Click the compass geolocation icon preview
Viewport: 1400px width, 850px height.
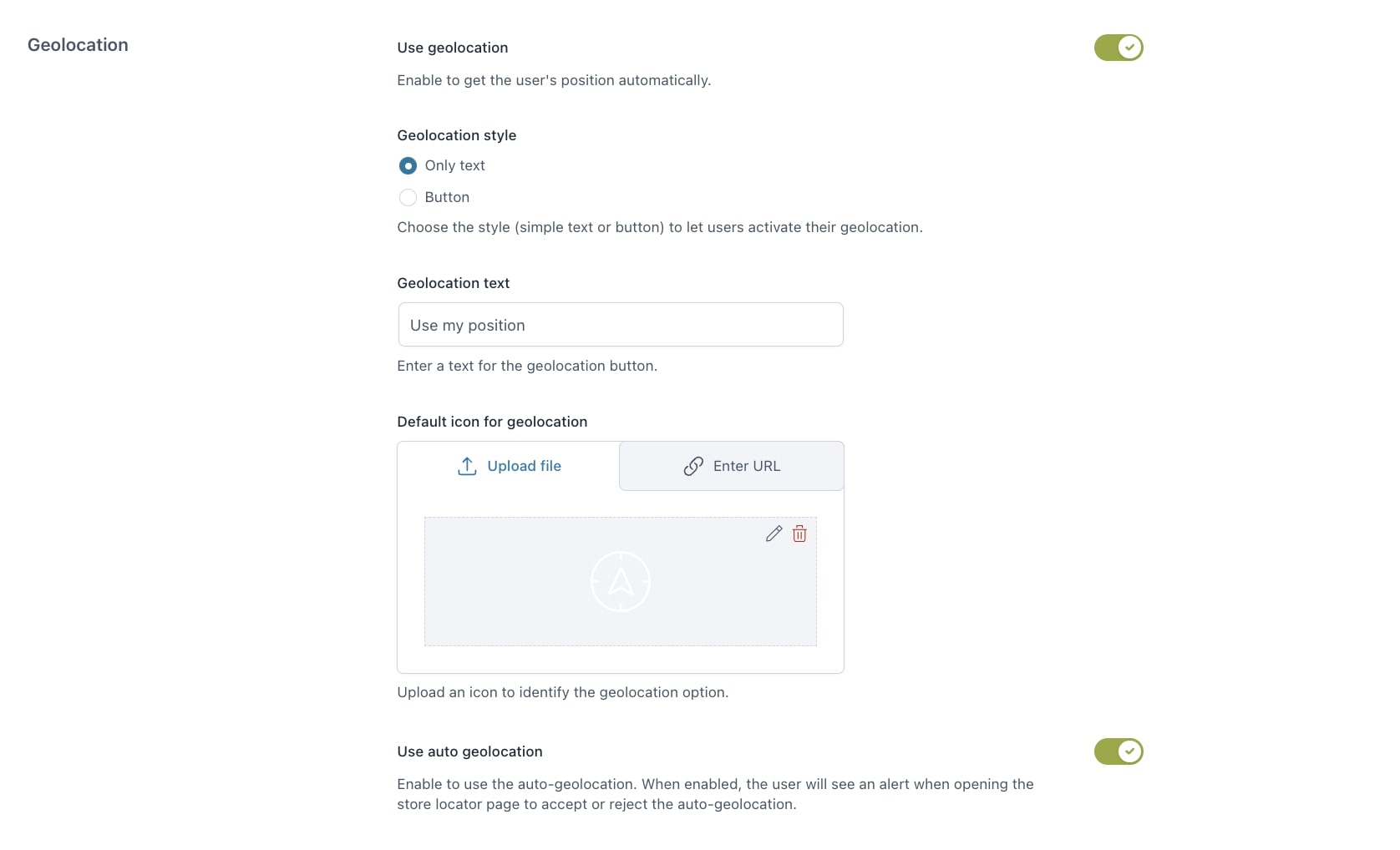click(621, 581)
